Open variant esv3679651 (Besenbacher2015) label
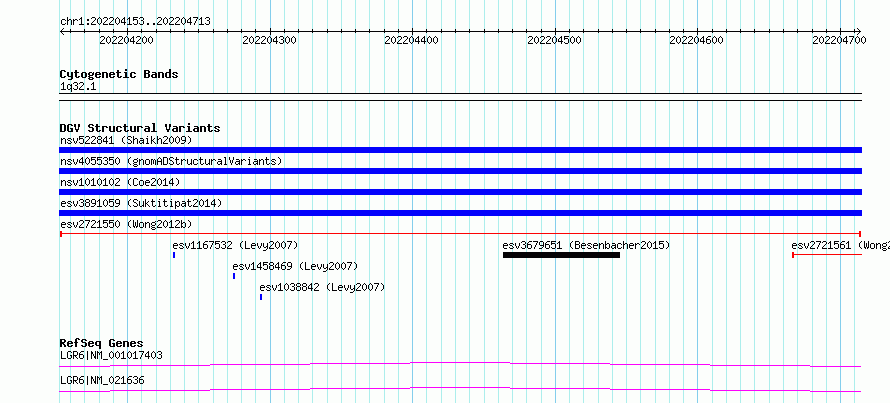This screenshot has height=403, width=890. (x=586, y=245)
